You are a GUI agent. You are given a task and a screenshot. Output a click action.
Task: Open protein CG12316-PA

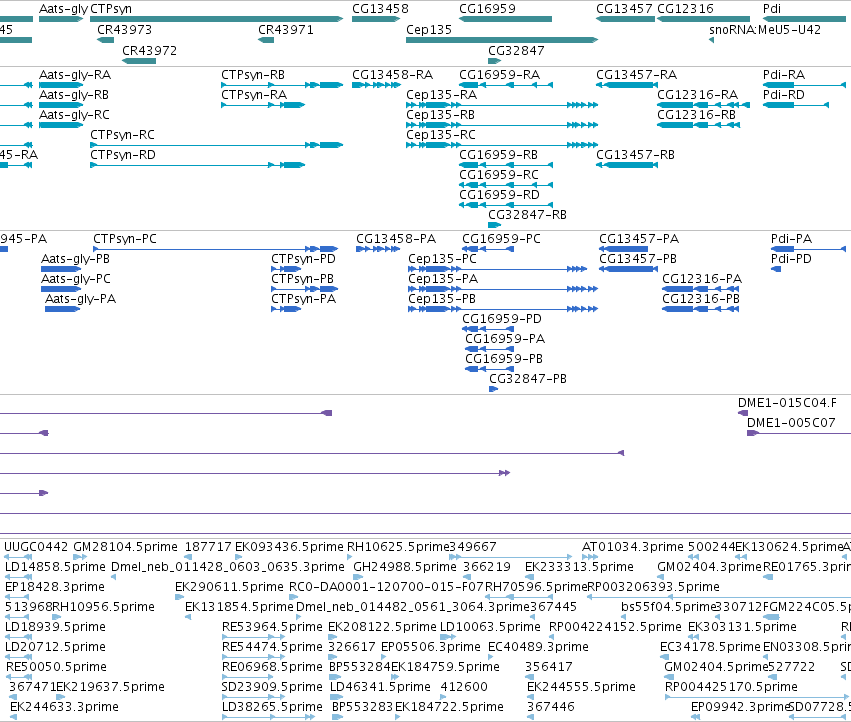[702, 279]
